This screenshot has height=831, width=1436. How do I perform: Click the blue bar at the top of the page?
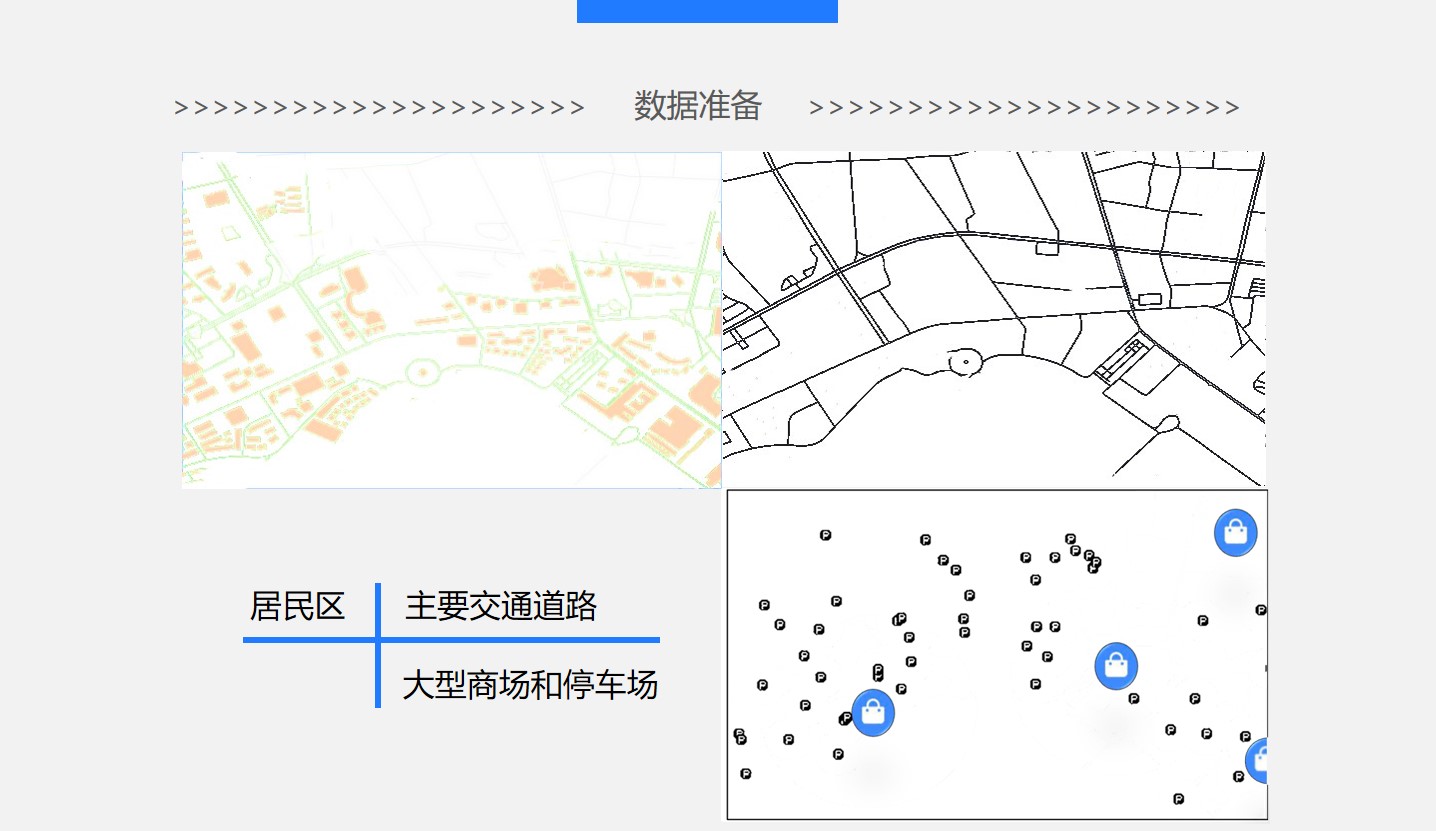[707, 11]
